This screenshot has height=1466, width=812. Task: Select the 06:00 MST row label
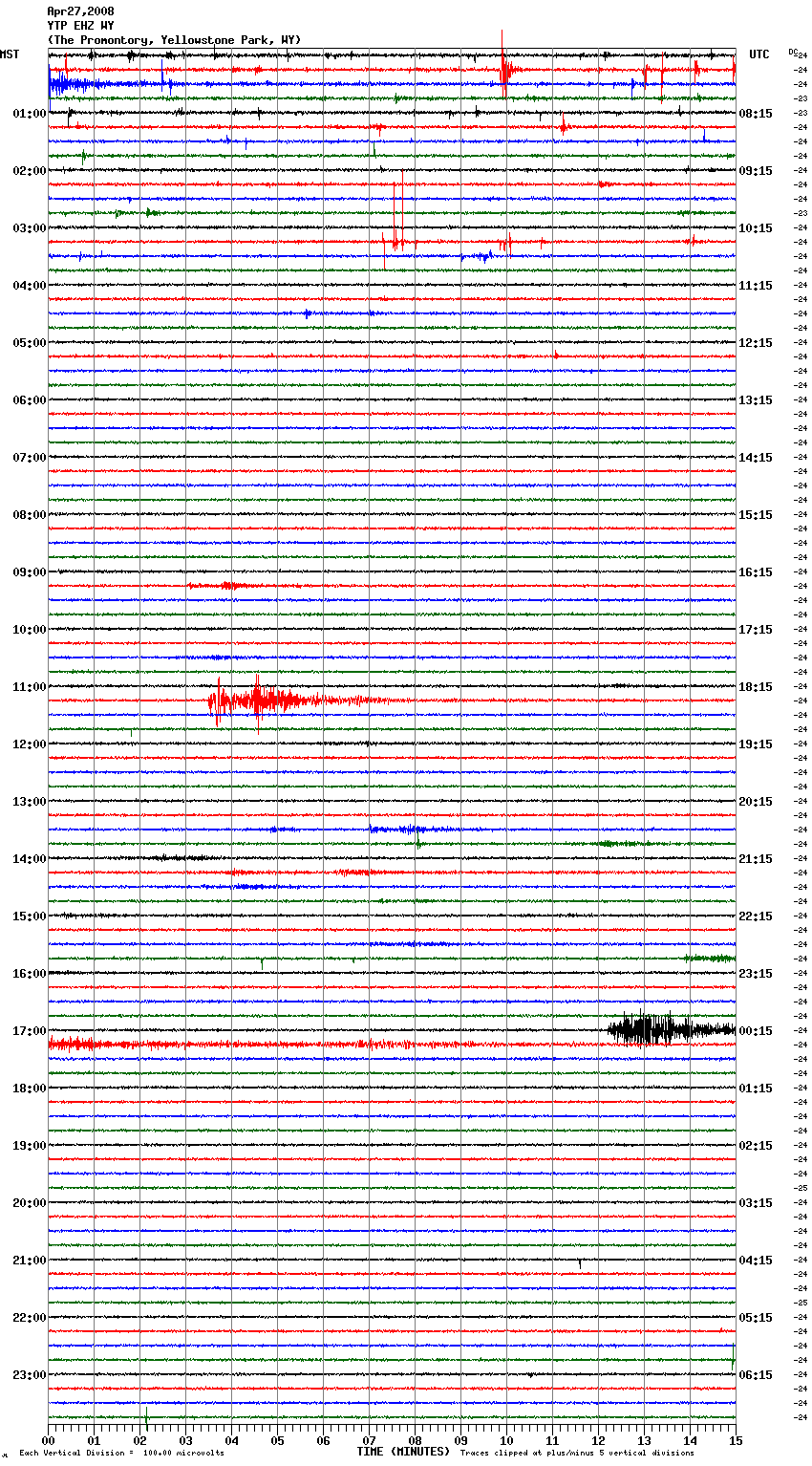[30, 400]
